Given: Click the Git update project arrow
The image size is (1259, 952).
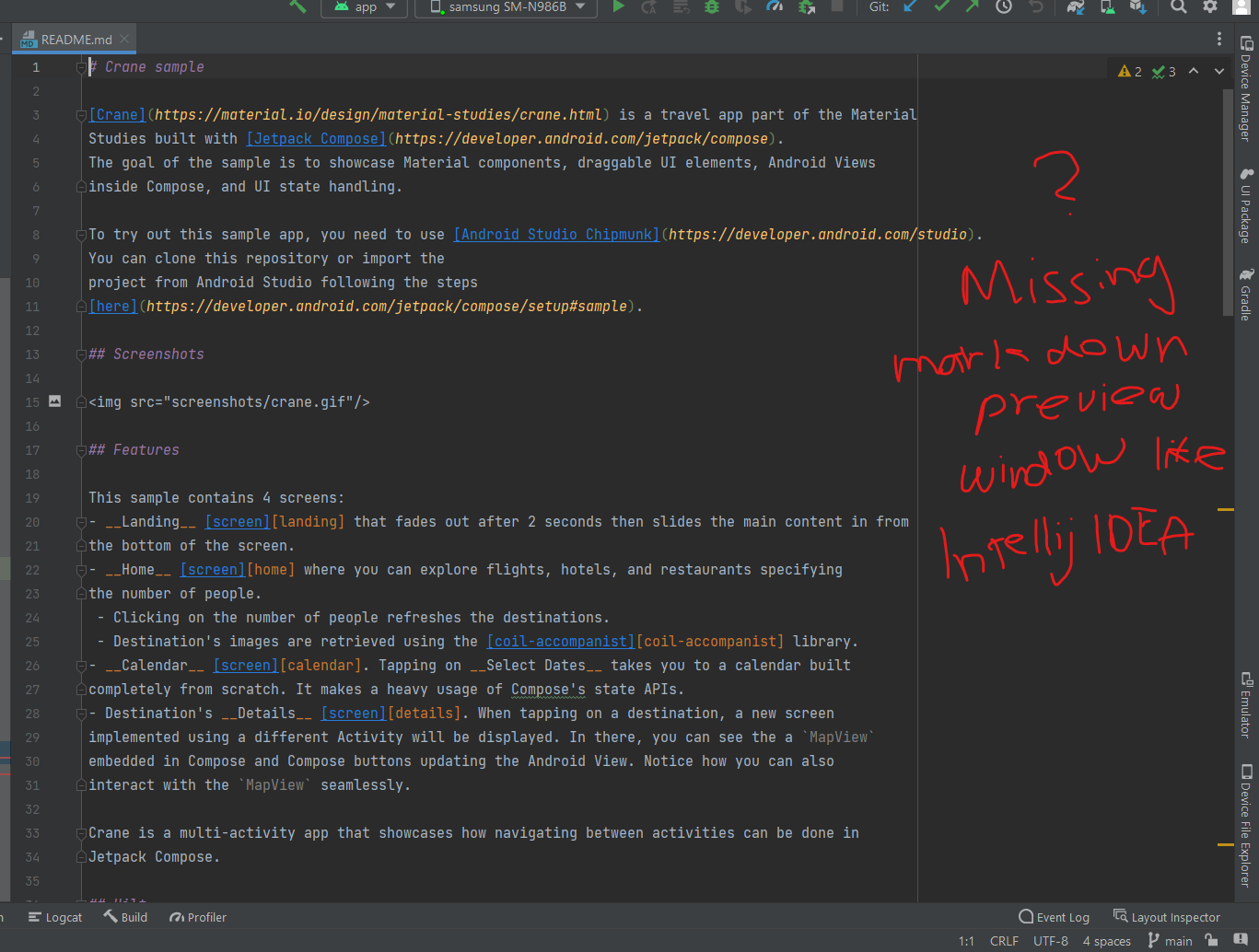Looking at the screenshot, I should point(911,6).
